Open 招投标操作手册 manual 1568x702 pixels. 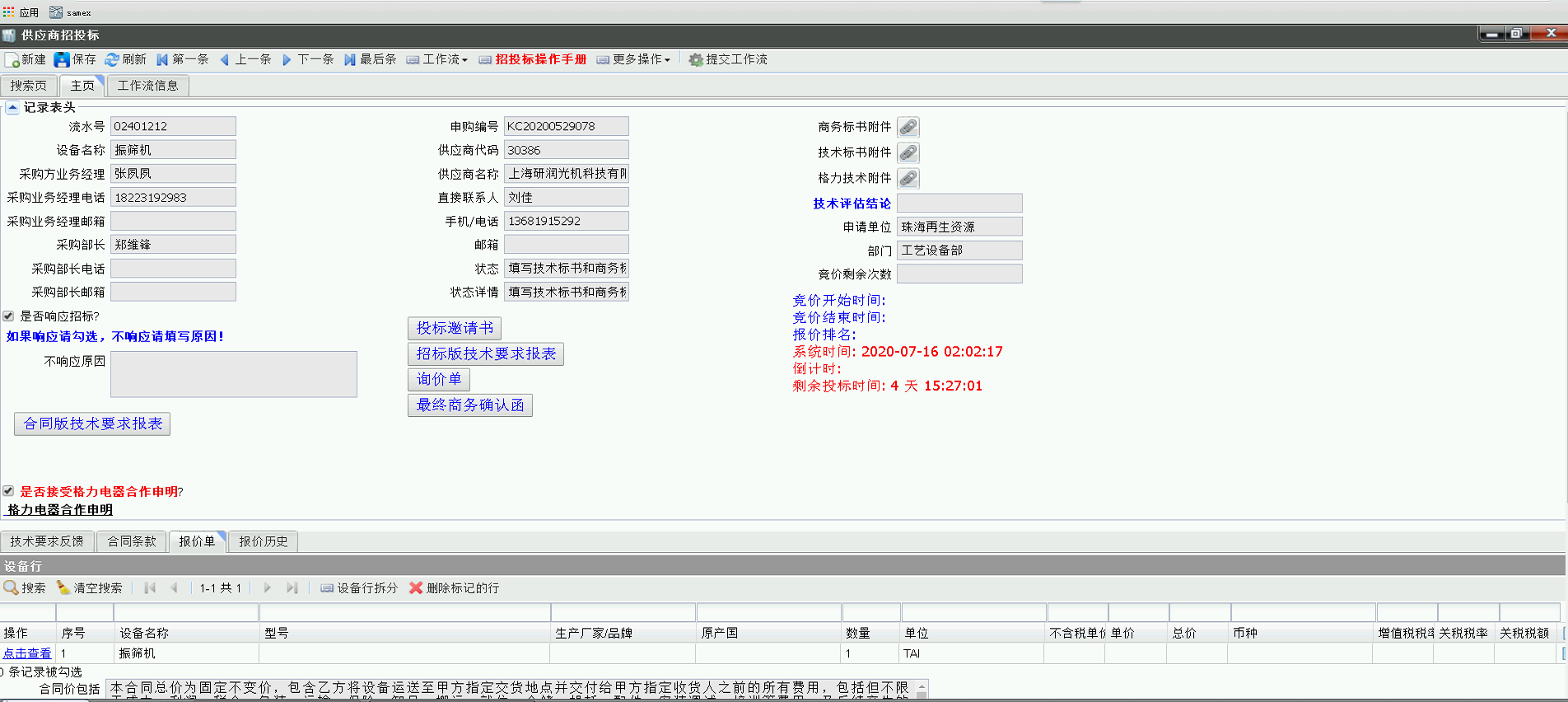click(533, 59)
